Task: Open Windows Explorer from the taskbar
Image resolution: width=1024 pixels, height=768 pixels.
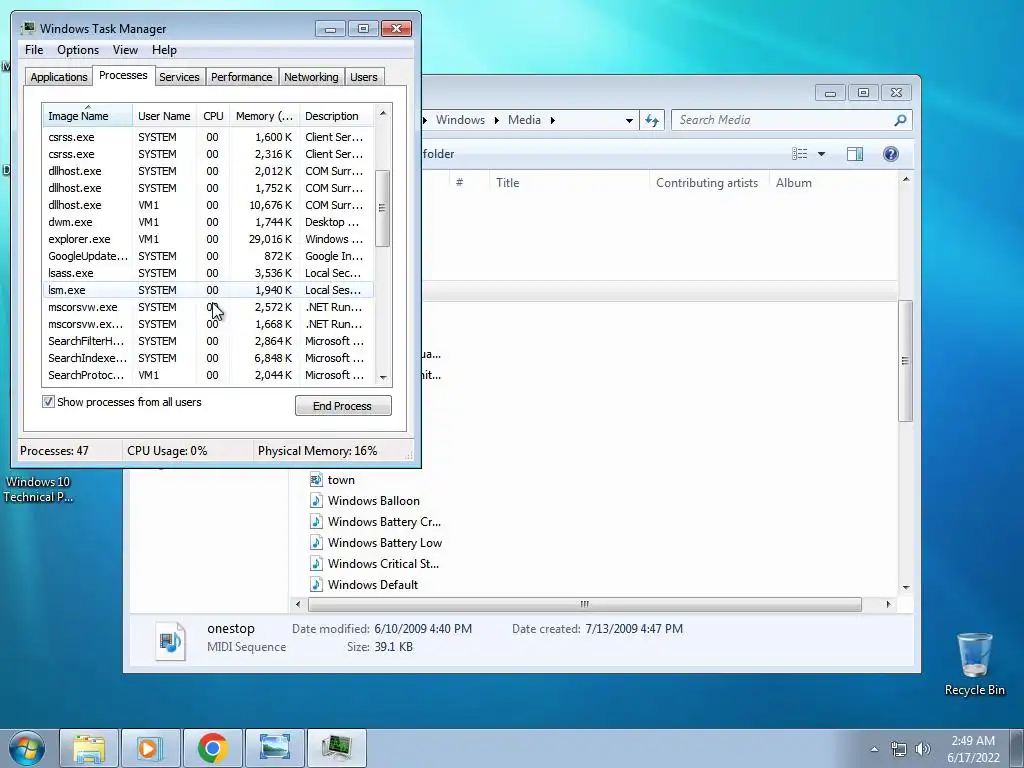Action: [x=89, y=748]
